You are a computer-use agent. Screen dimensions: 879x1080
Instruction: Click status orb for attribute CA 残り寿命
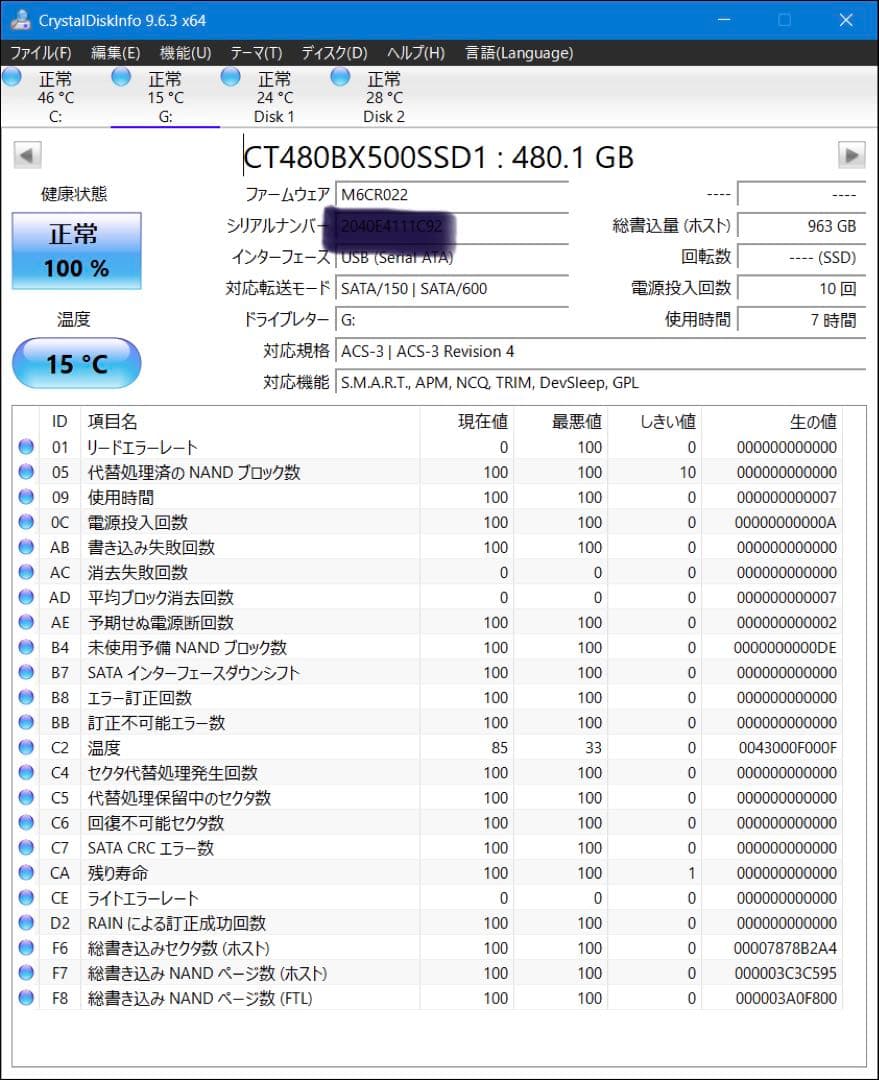tap(26, 873)
